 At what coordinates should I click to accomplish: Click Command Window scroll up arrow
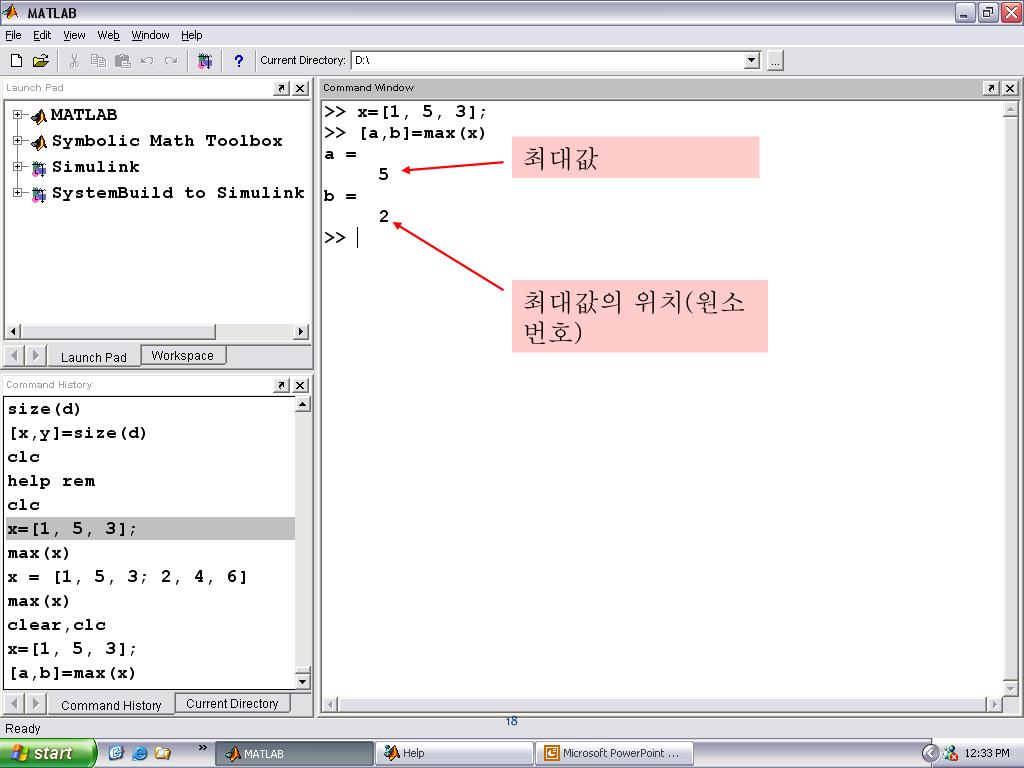[1010, 110]
